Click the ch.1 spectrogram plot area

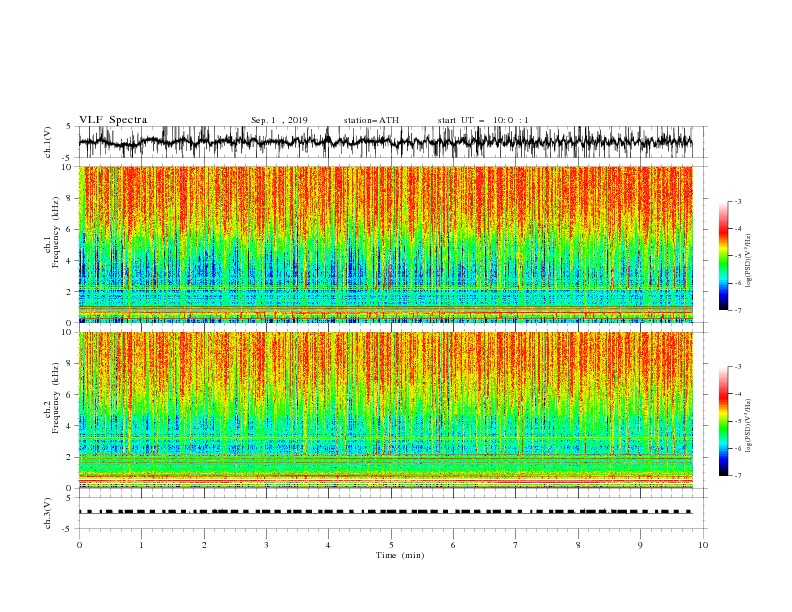[x=386, y=244]
